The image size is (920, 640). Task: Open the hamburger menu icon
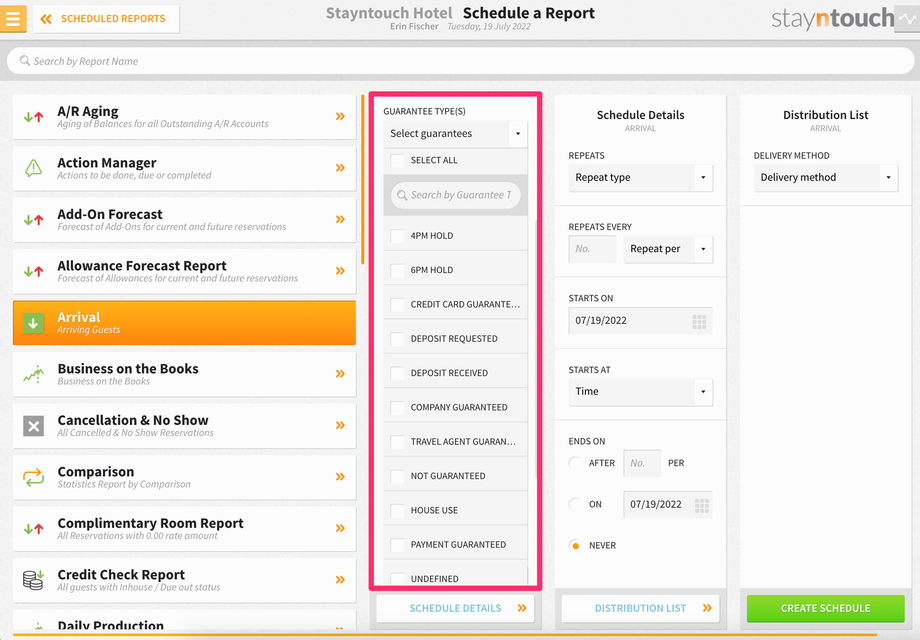click(13, 19)
